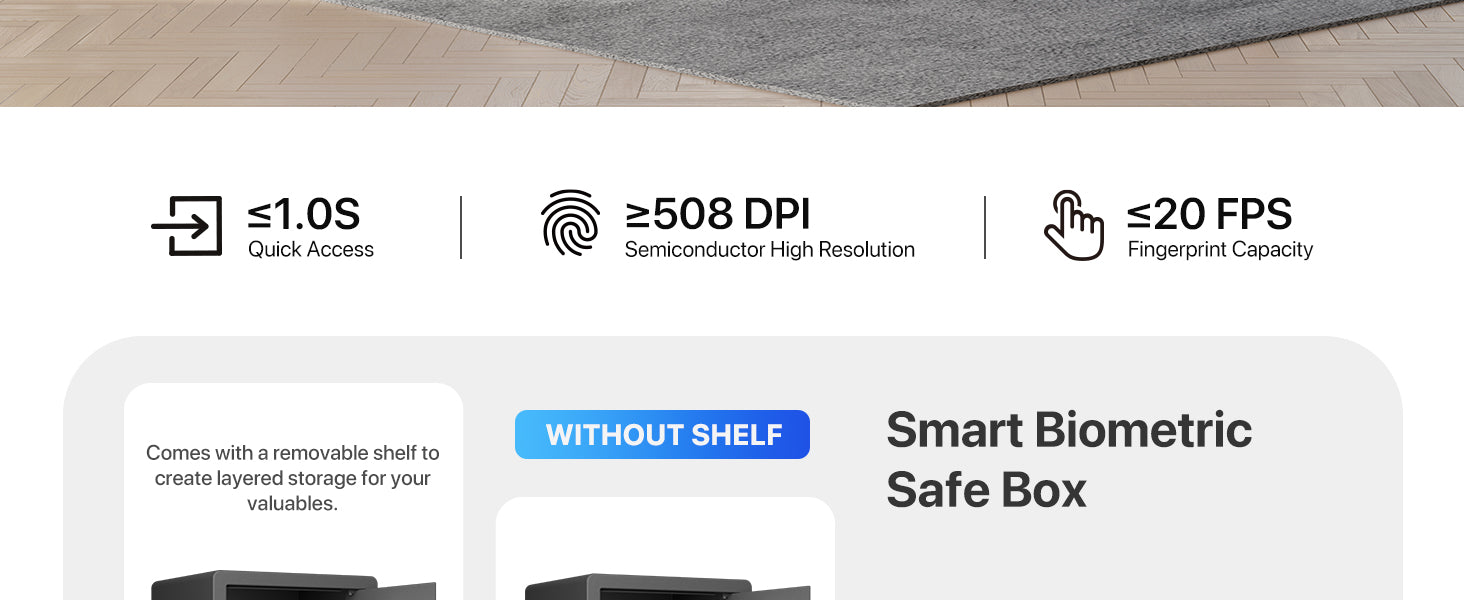1464x600 pixels.
Task: Click the white card with shelf text
Action: (293, 491)
